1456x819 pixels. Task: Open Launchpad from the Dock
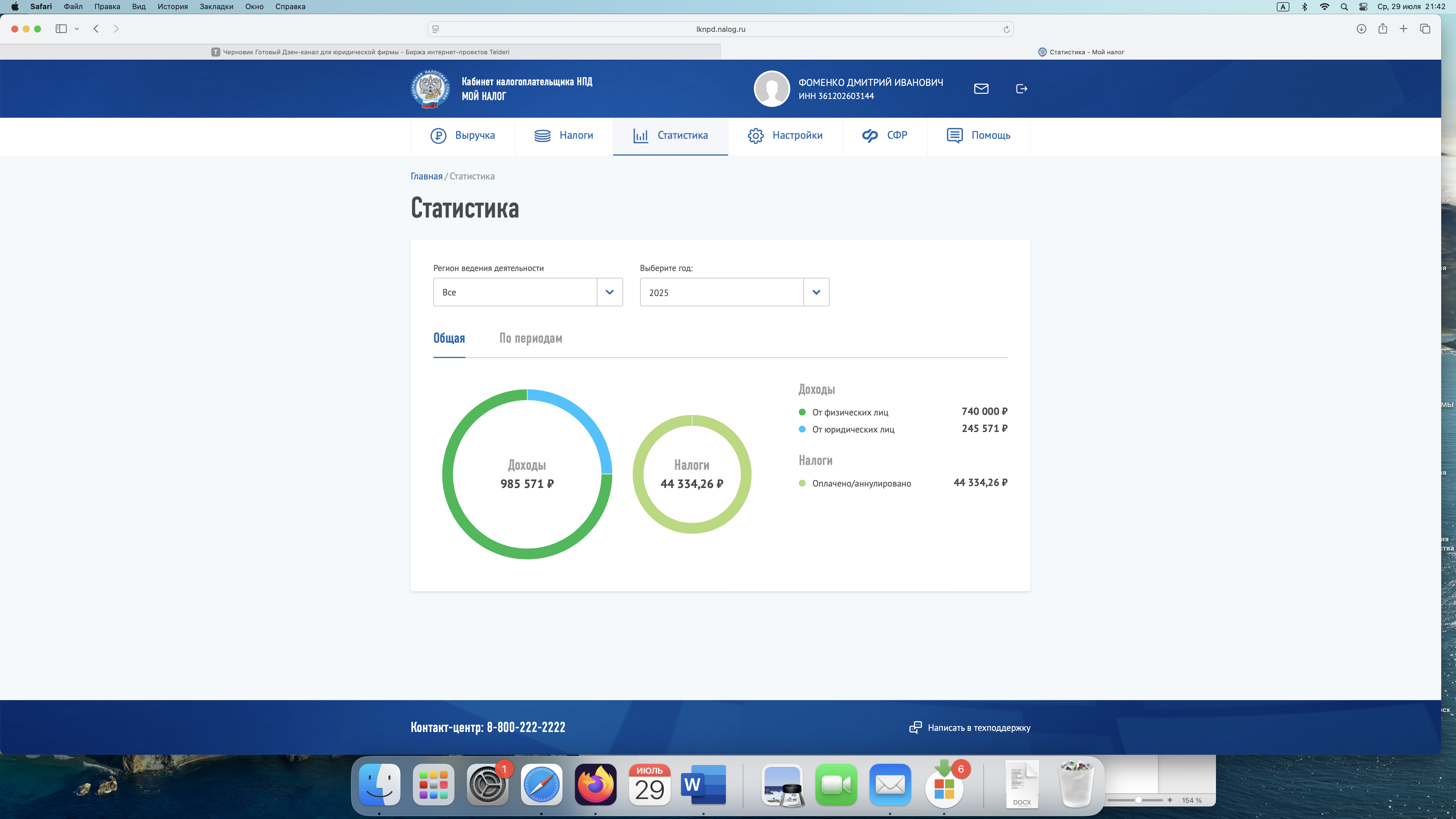pos(433,785)
